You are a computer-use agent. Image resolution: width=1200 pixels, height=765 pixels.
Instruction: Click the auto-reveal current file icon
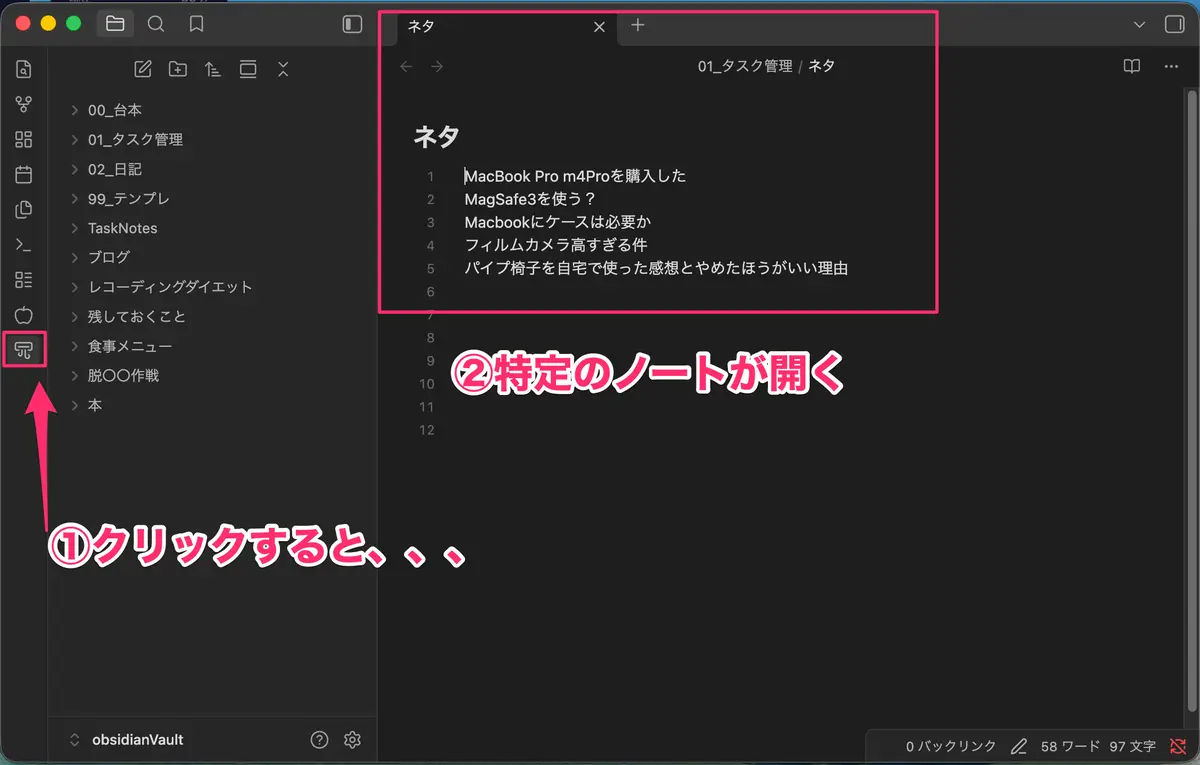click(248, 69)
